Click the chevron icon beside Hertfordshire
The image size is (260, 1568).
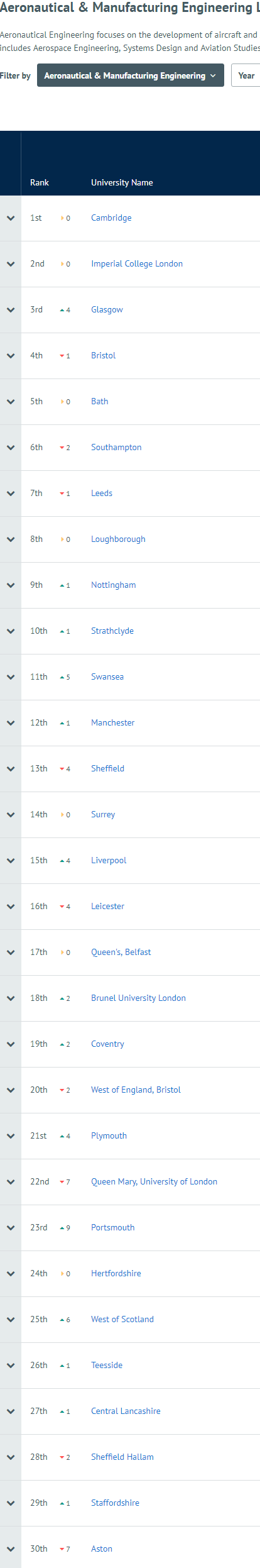point(11,1274)
